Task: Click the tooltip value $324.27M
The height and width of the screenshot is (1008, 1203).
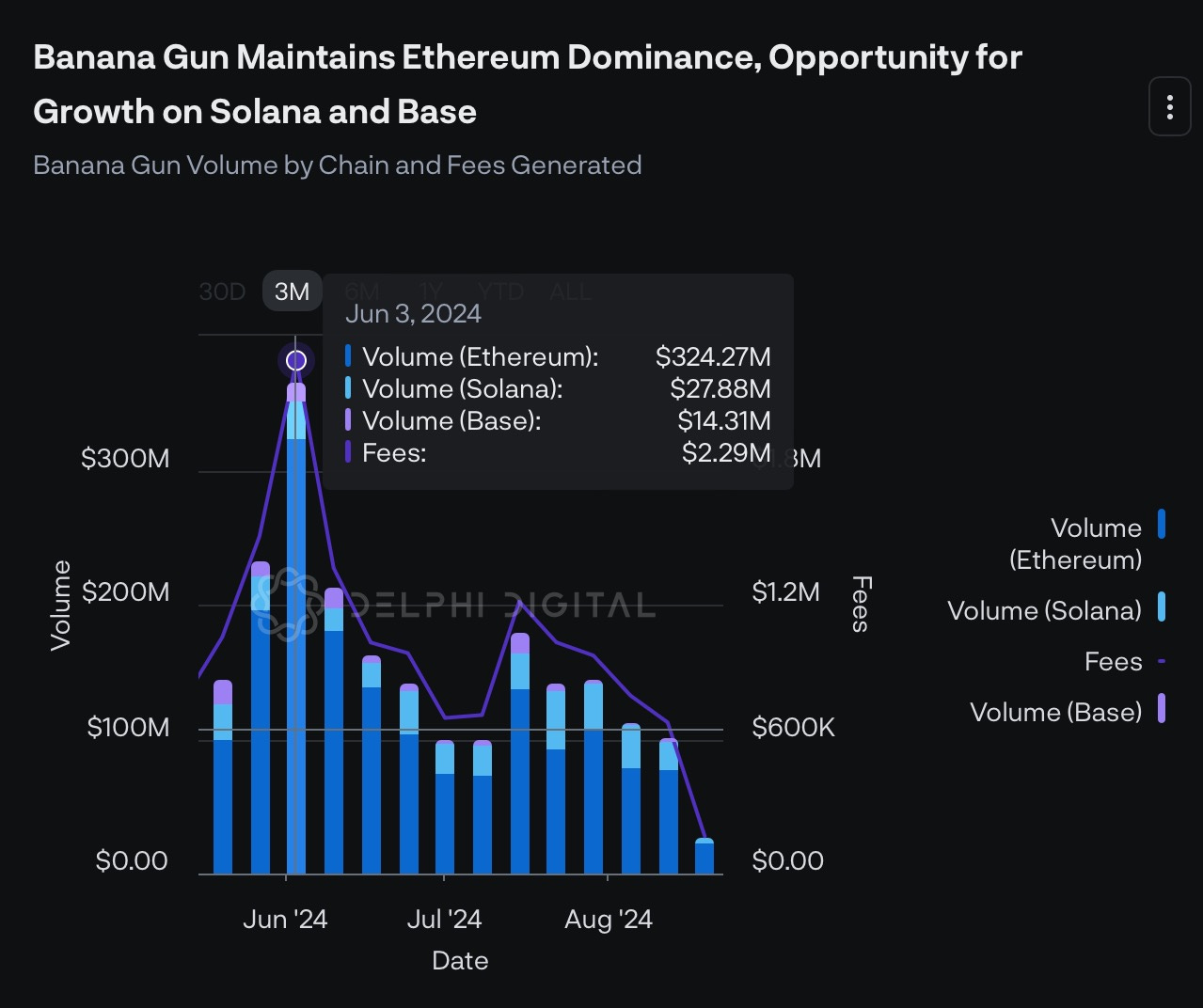Action: pyautogui.click(x=713, y=357)
